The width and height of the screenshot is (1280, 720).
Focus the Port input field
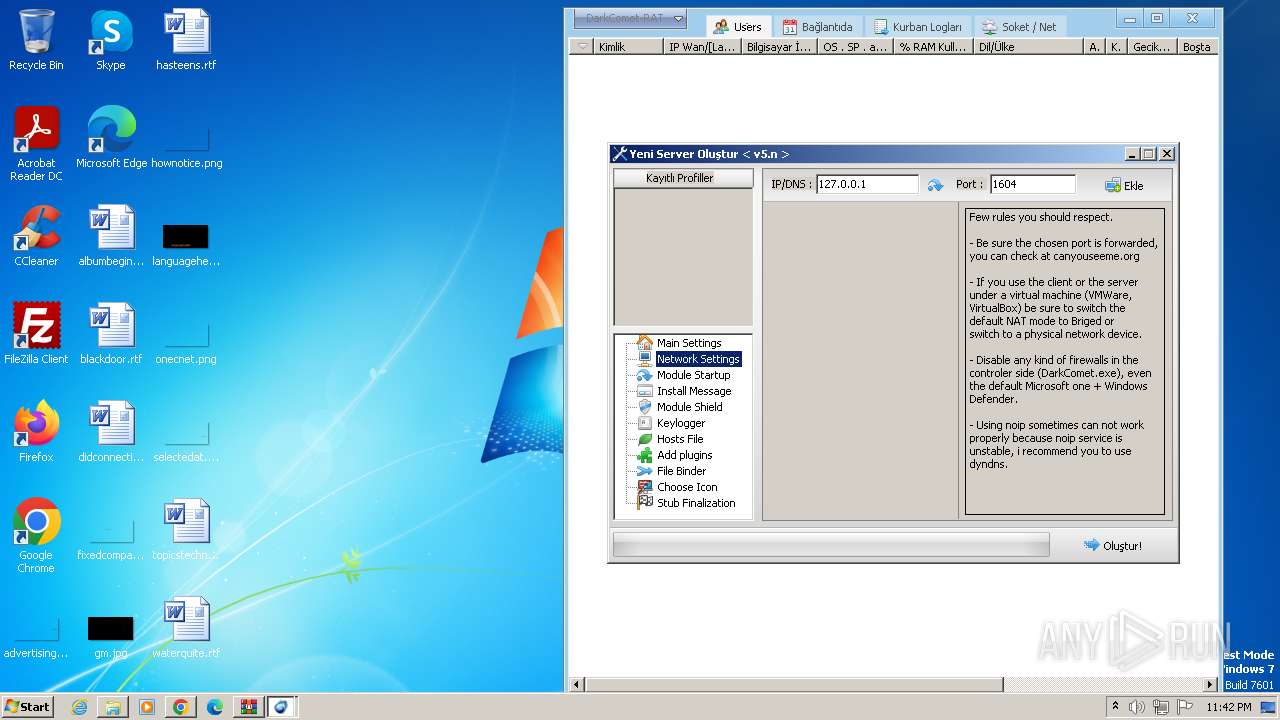pos(1032,184)
